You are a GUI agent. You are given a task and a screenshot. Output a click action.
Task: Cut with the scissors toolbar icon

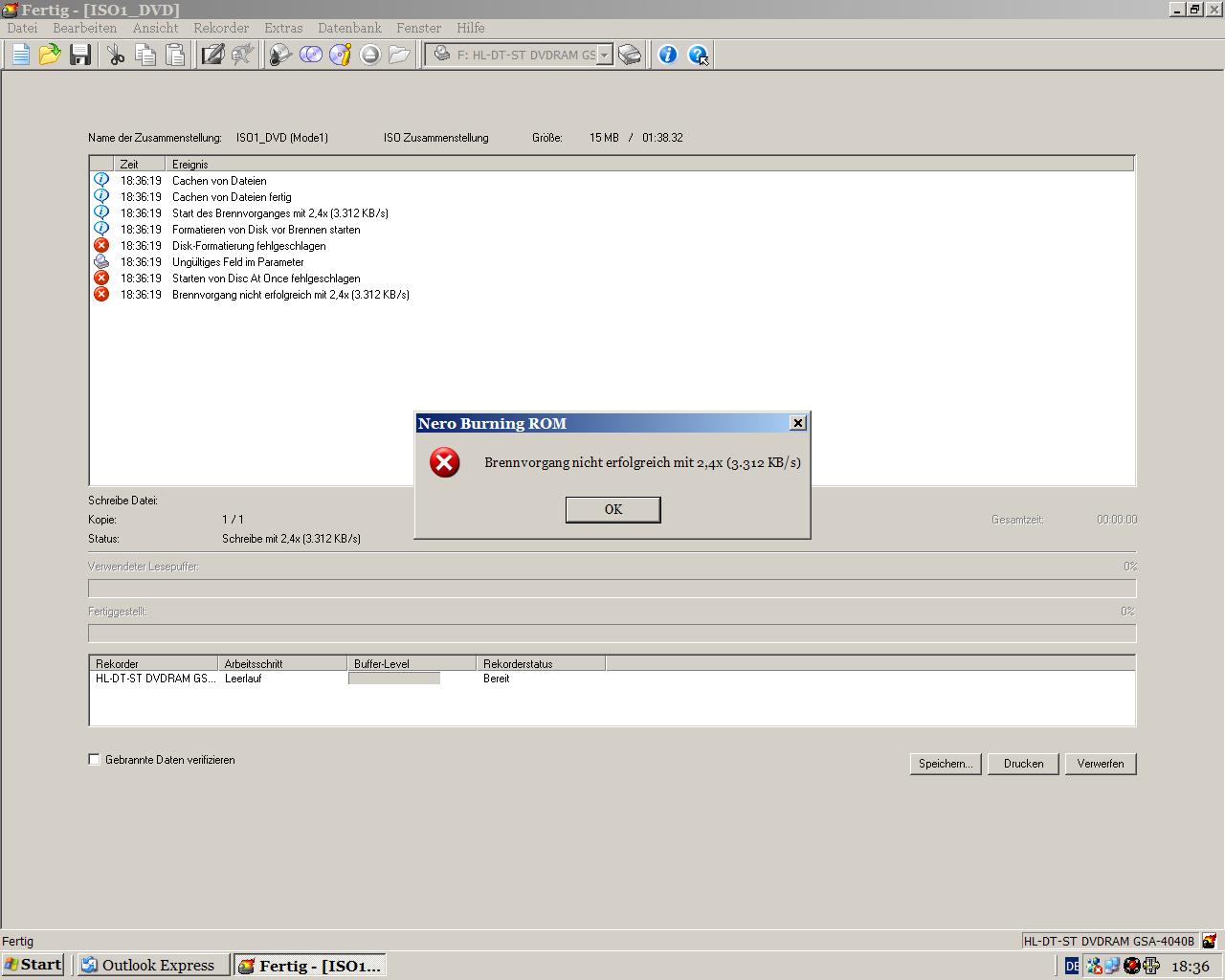click(x=116, y=55)
